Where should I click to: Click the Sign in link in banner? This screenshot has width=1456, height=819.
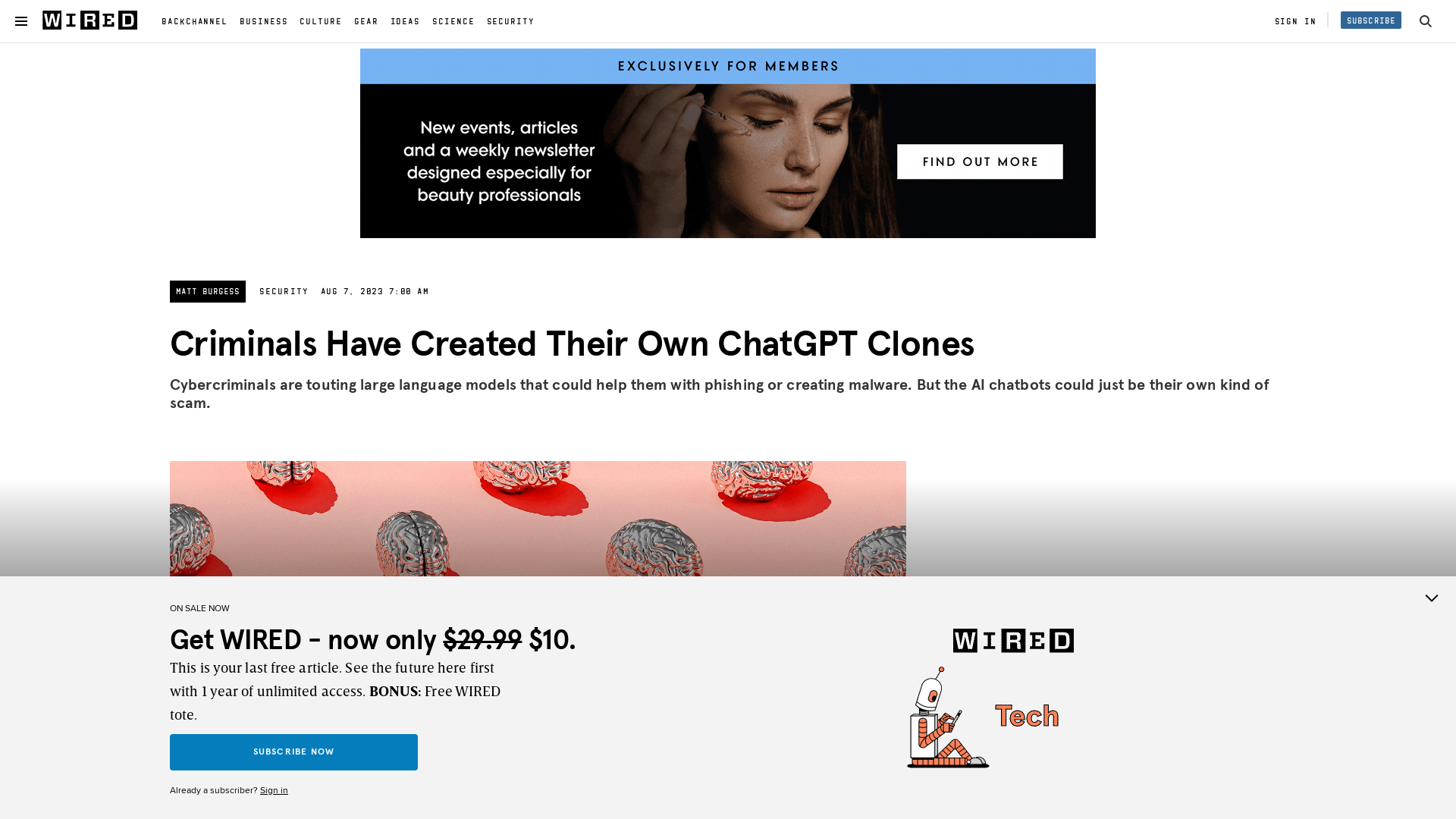(273, 790)
